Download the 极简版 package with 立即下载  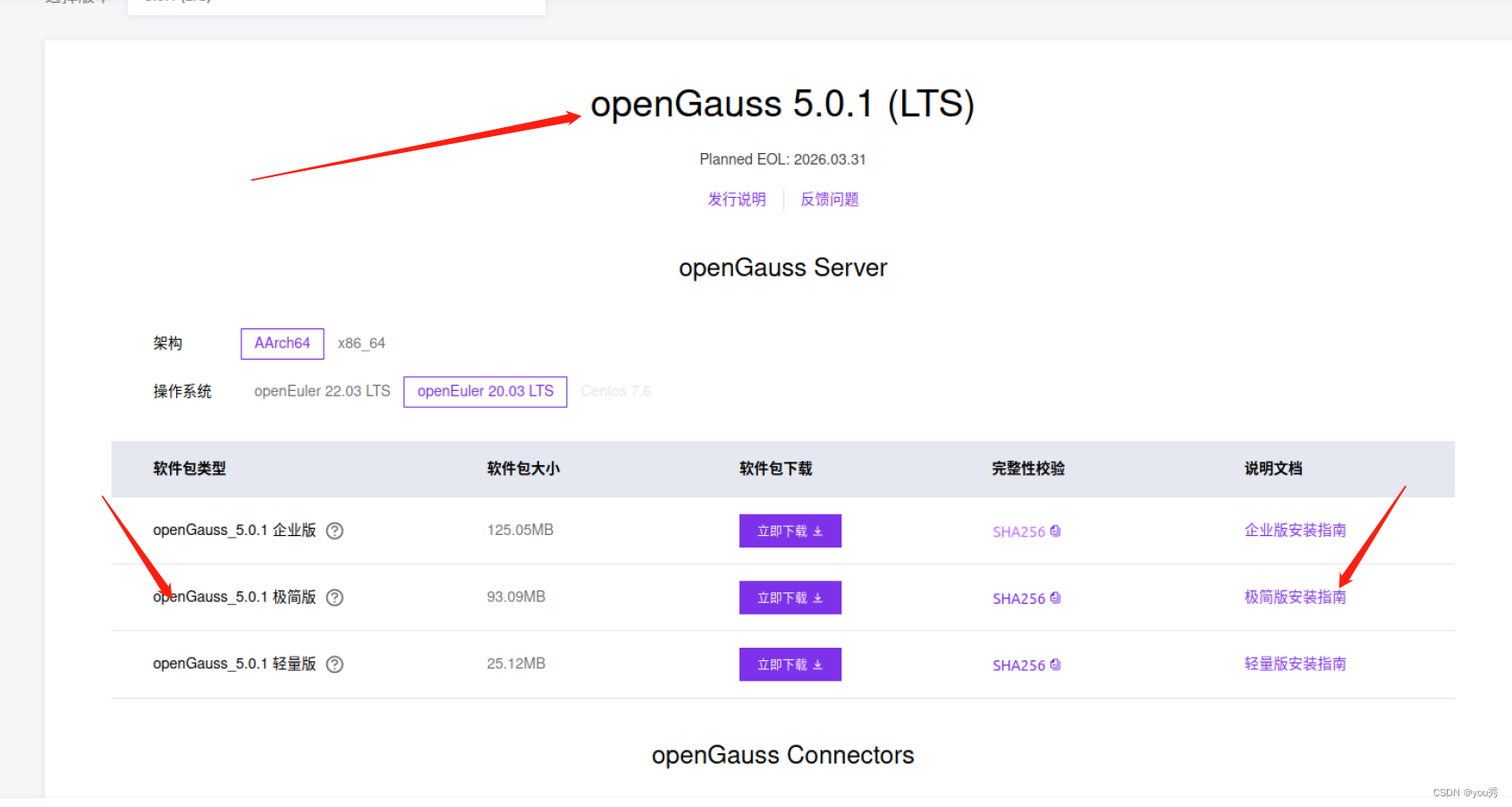790,598
